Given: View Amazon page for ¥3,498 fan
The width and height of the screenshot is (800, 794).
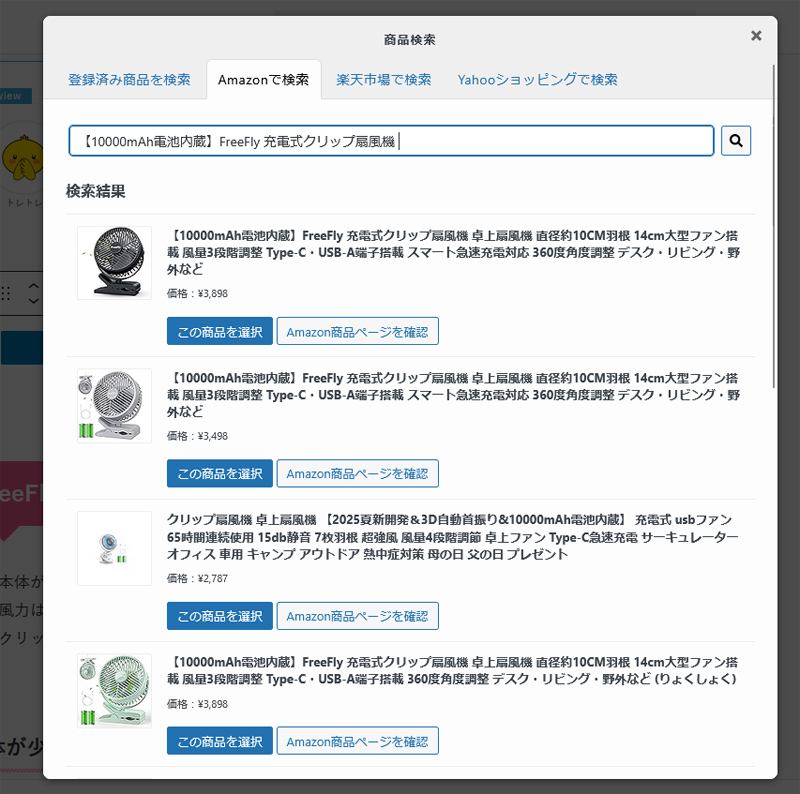Looking at the screenshot, I should [357, 473].
